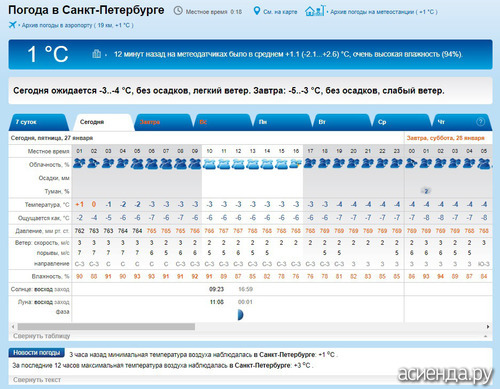
Task: Click today's 02:00 cloudiness icon
Action: (94, 163)
